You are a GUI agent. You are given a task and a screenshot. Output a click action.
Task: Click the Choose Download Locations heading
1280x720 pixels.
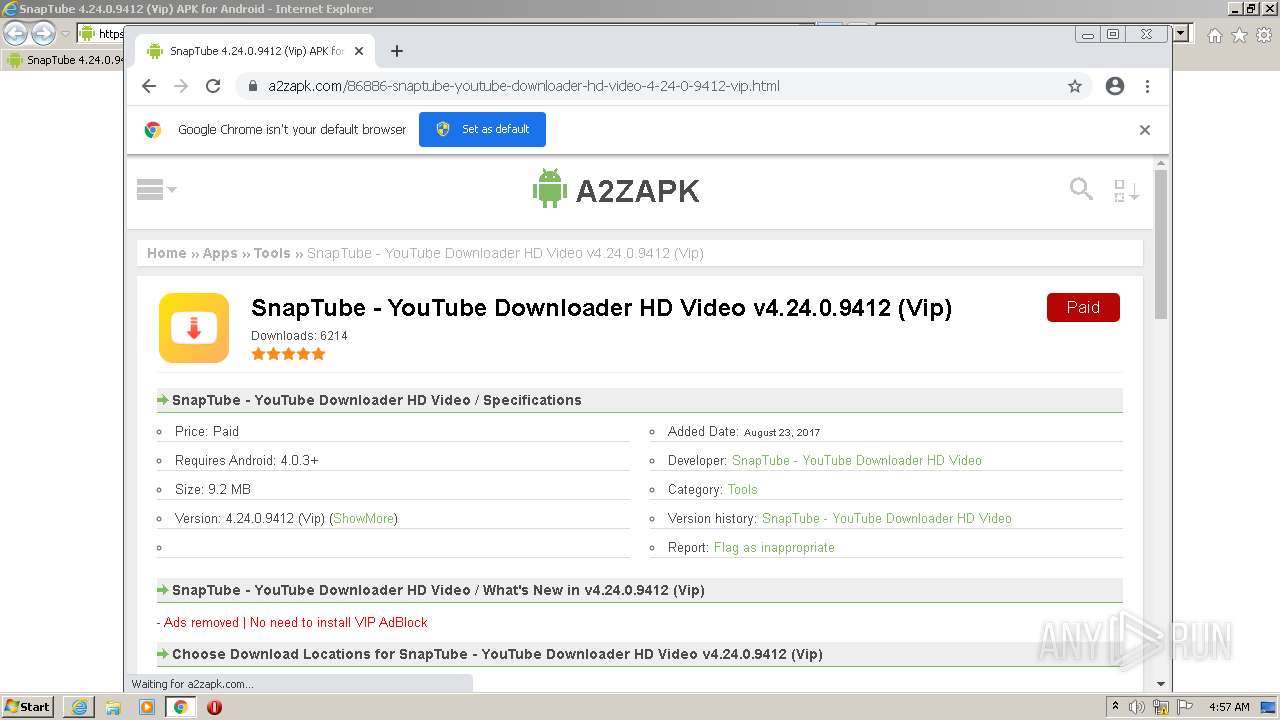(x=497, y=654)
